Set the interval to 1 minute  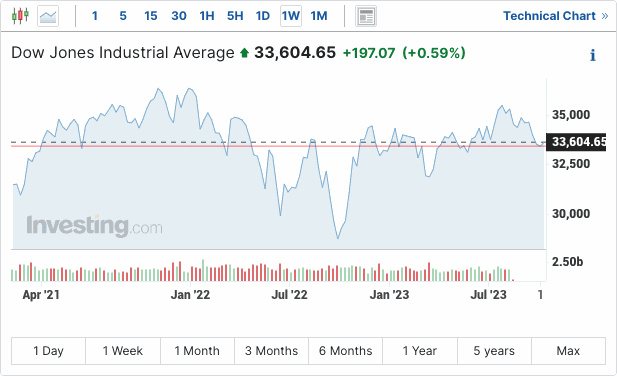(x=95, y=16)
